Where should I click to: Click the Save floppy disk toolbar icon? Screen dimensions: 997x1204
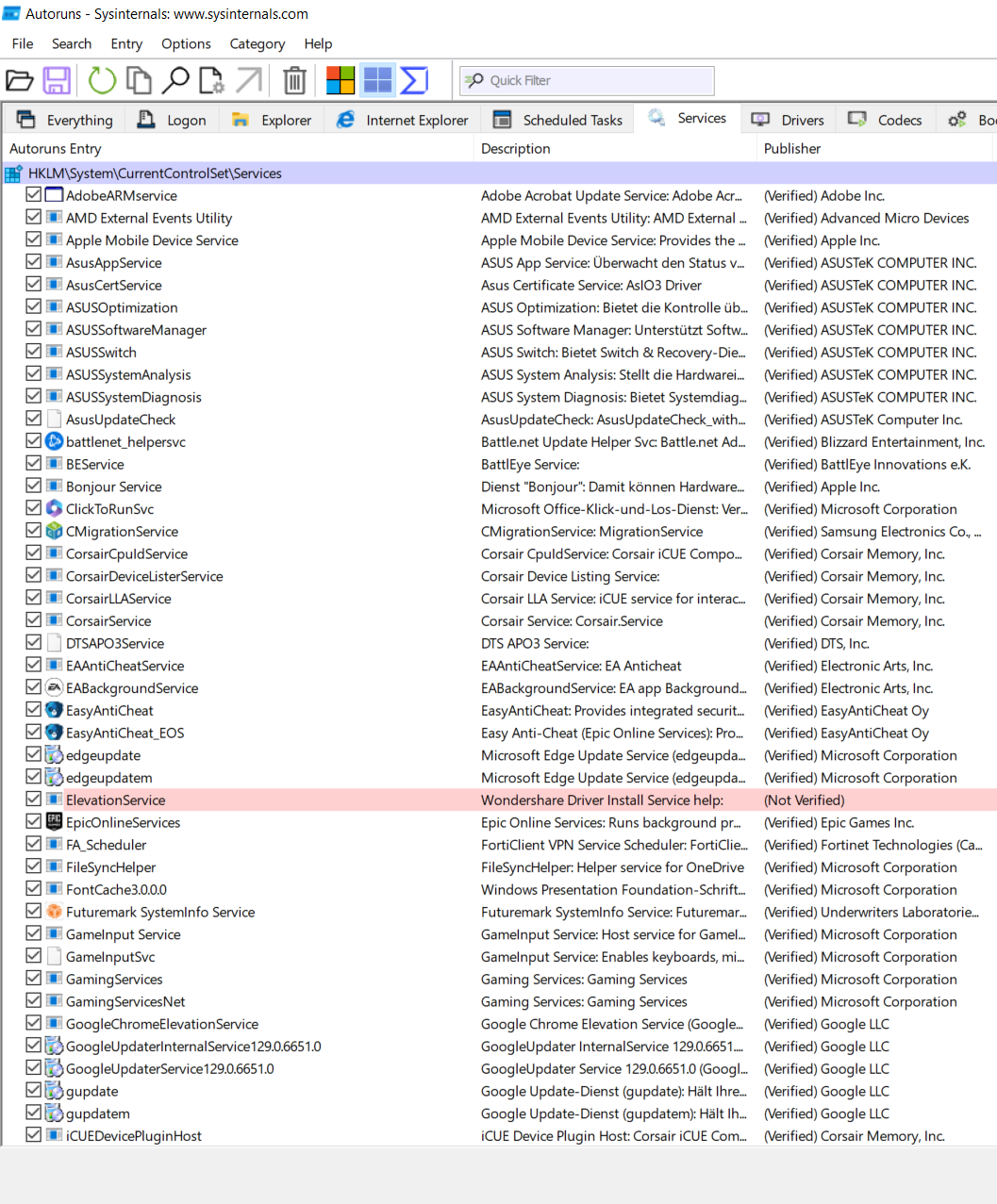tap(57, 81)
